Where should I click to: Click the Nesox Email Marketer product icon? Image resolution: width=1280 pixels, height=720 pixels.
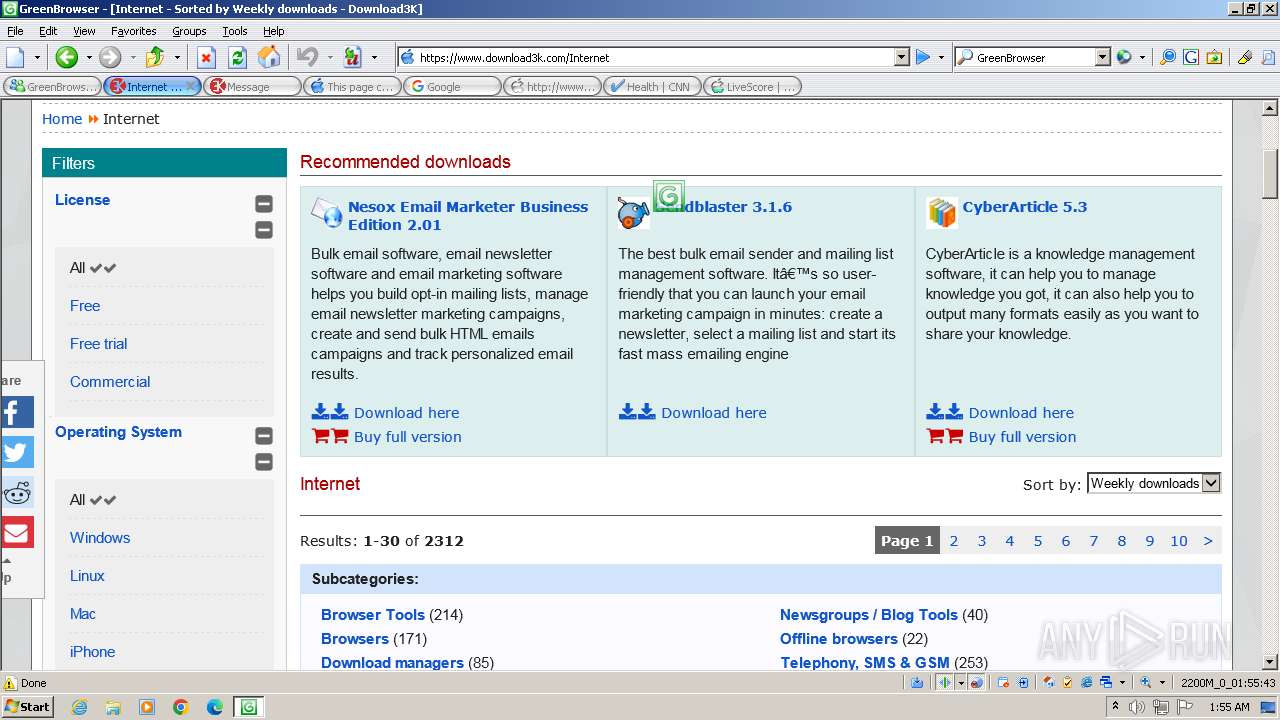pos(327,213)
